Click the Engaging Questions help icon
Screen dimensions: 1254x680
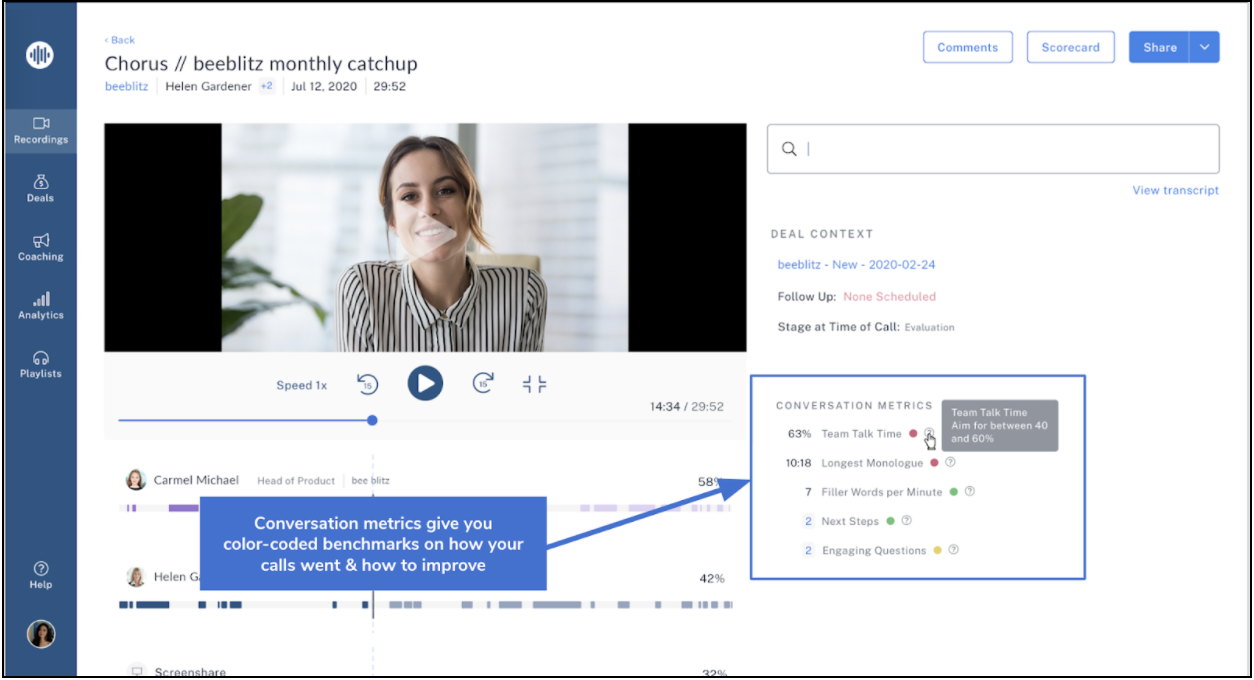point(953,550)
